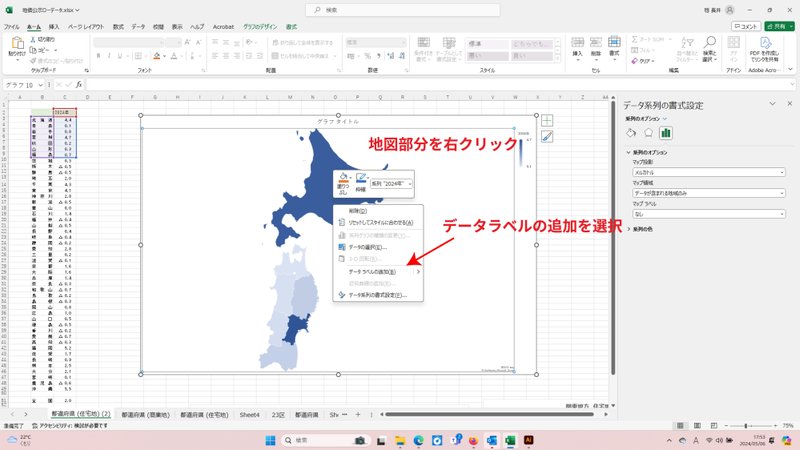Choose Reset to Match Style in context menu
800x450 pixels.
[x=378, y=222]
